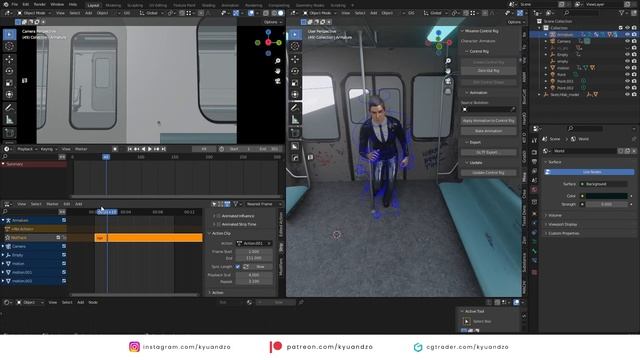This screenshot has height=360, width=640.
Task: Toggle camera view icon in camera viewport
Action: point(278,81)
